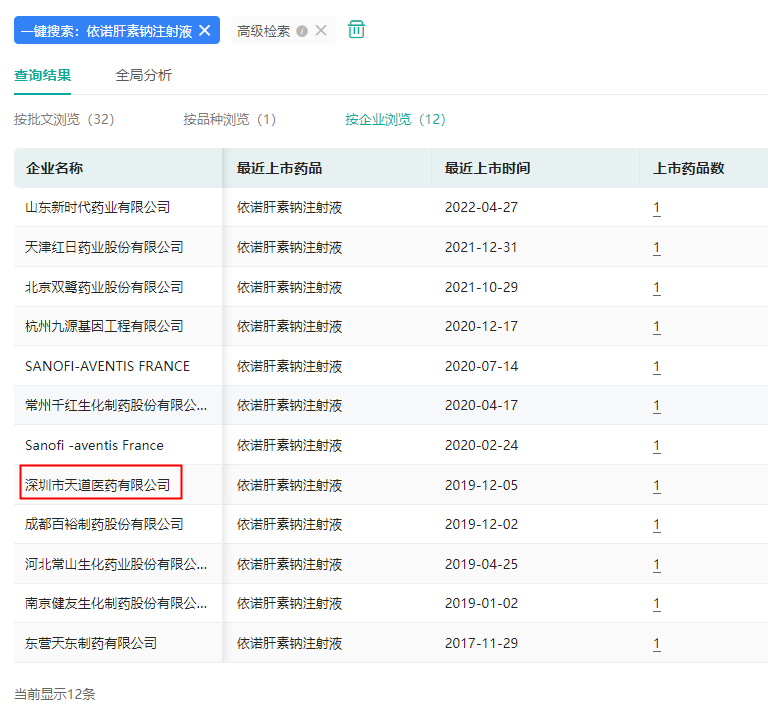768x704 pixels.
Task: Click 深圳市天道医药有限公司 company name
Action: click(x=98, y=485)
